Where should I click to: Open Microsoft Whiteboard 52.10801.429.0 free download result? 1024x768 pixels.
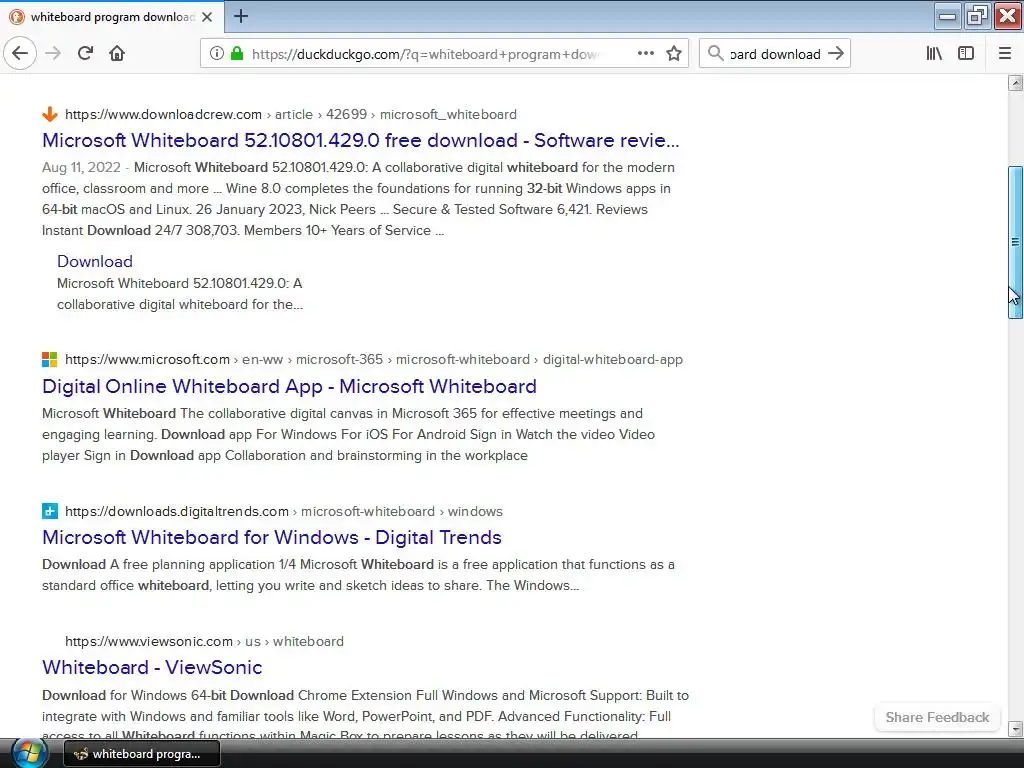point(360,140)
